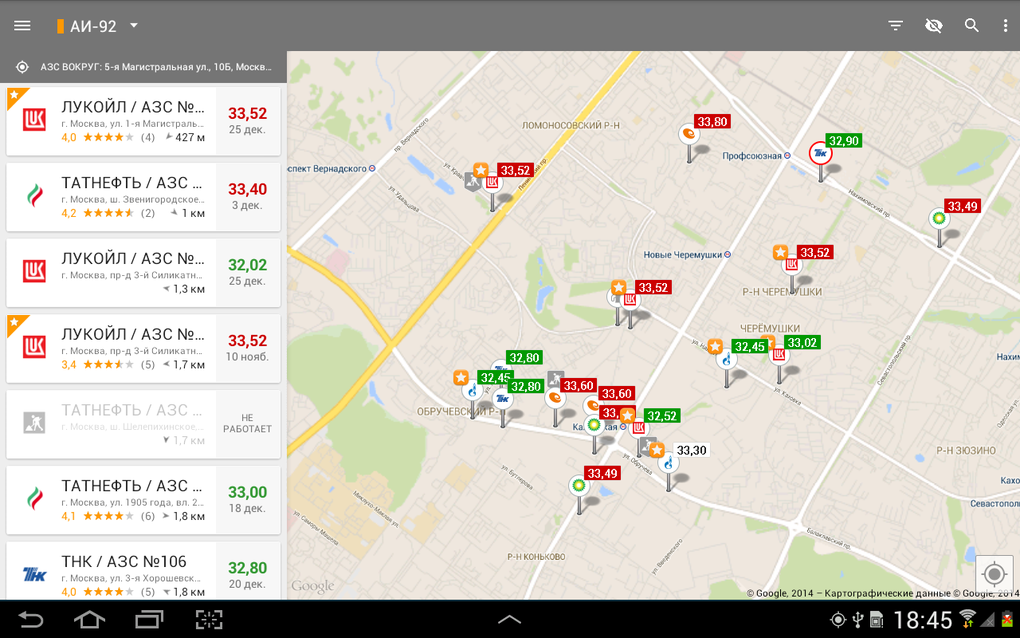Center the map on my location
This screenshot has height=638, width=1020.
993,574
